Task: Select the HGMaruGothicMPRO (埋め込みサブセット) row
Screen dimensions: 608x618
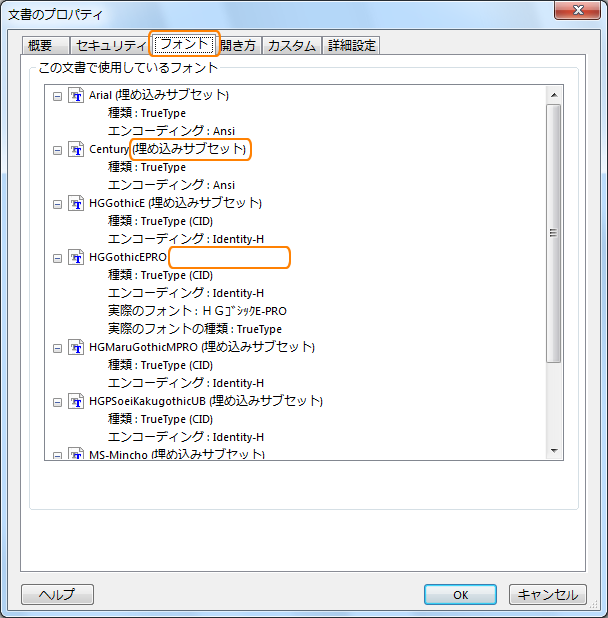Action: tap(202, 347)
